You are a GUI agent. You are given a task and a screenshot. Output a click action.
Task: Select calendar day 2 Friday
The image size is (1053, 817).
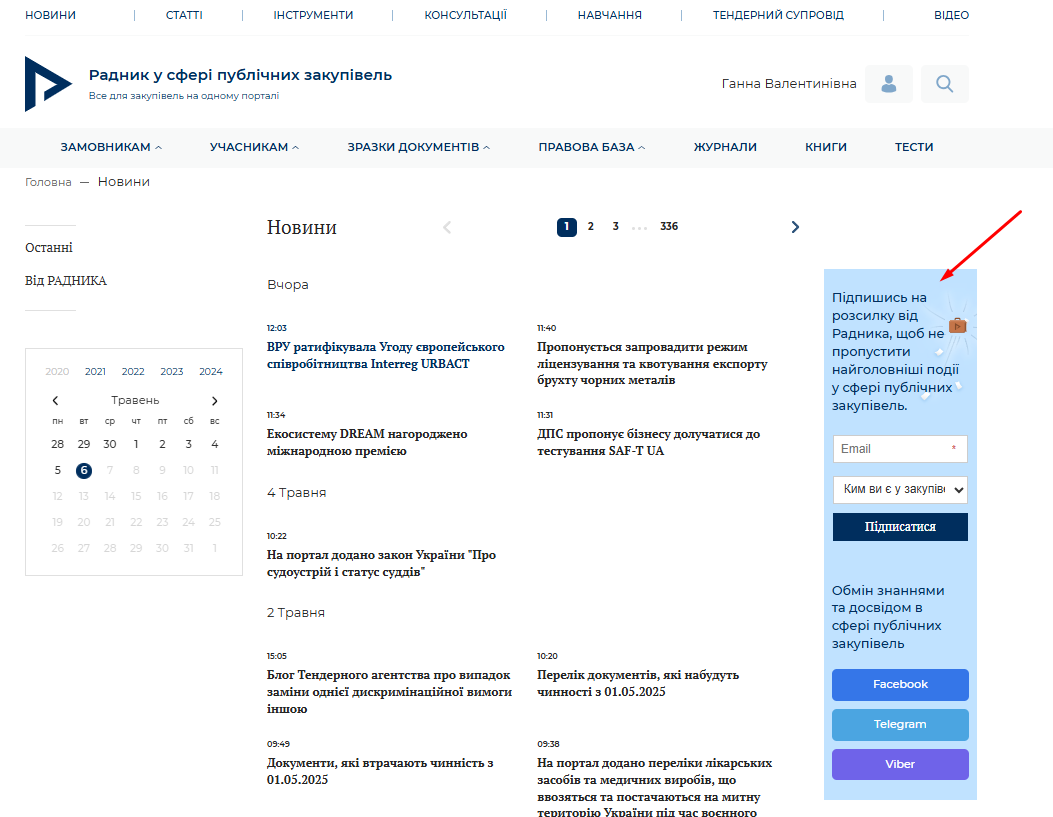163,444
